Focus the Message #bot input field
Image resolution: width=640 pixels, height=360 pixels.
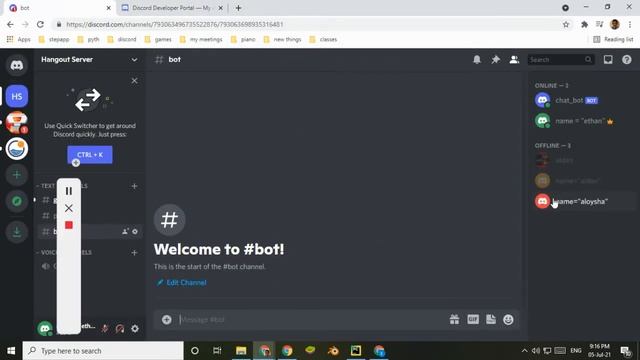point(311,320)
